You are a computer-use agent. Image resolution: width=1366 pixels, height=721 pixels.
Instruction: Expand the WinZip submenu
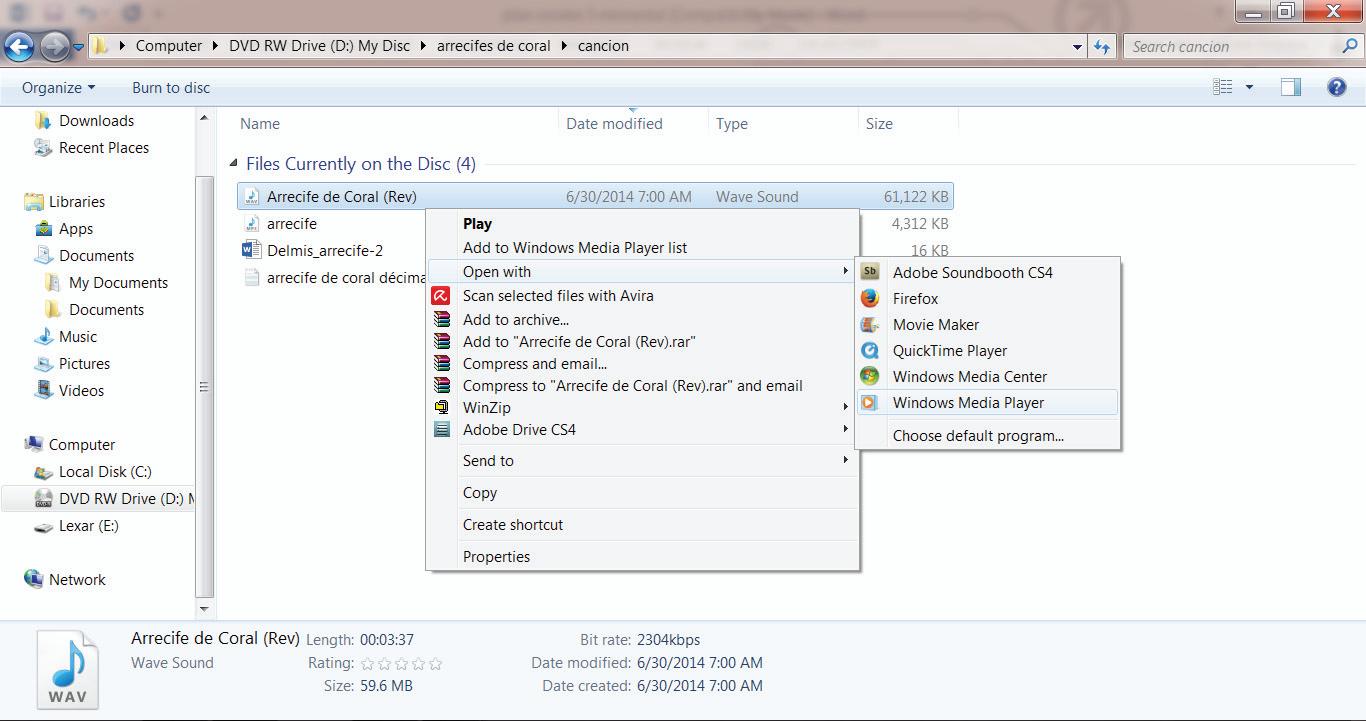(x=643, y=408)
